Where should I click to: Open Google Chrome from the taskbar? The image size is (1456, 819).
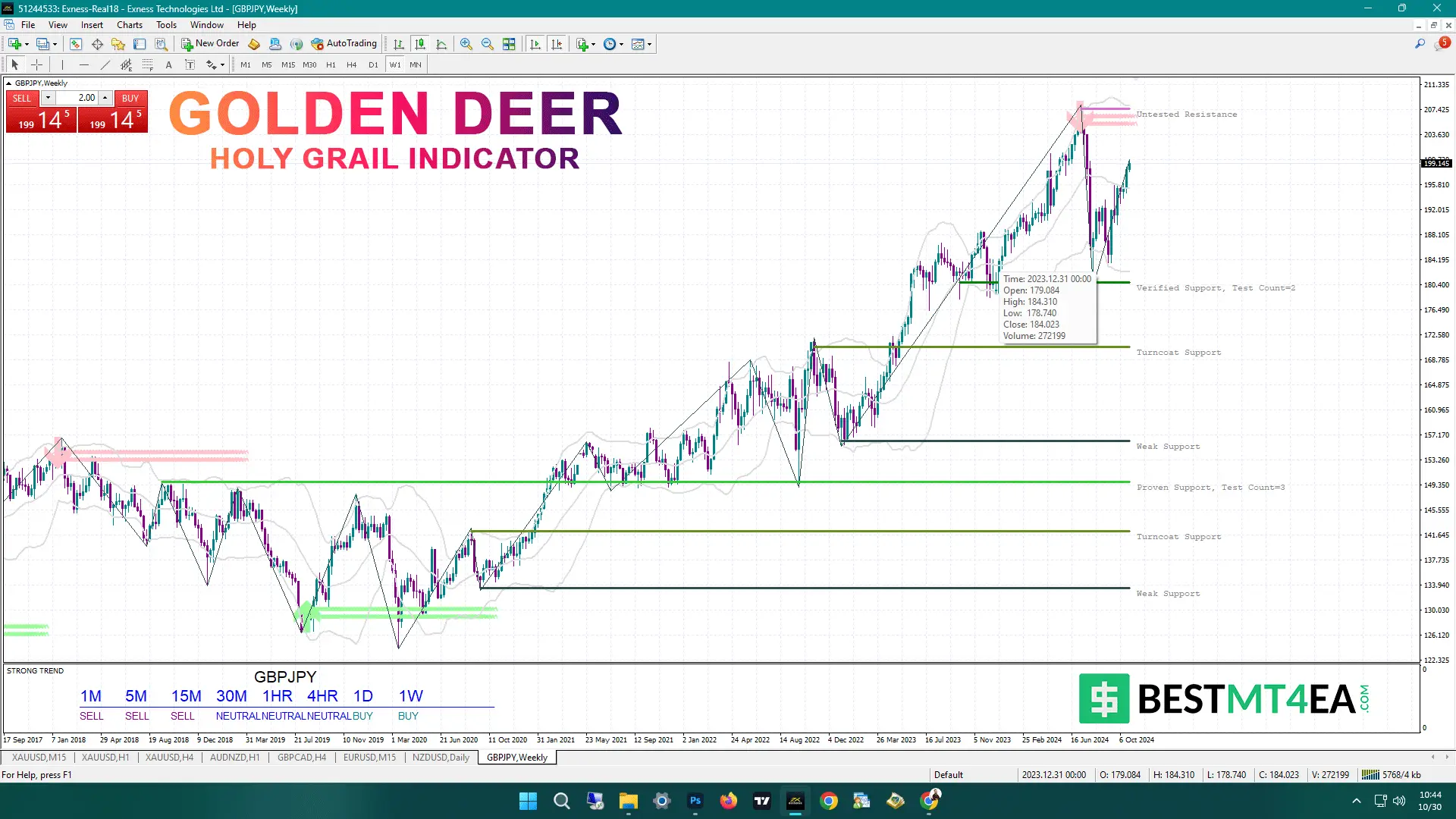coord(828,801)
